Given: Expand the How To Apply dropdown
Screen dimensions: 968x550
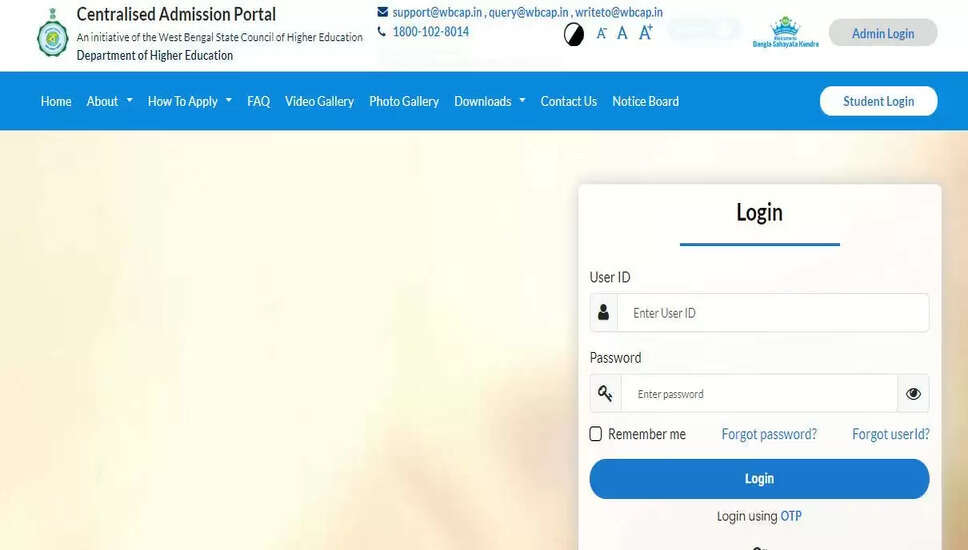Looking at the screenshot, I should (189, 101).
